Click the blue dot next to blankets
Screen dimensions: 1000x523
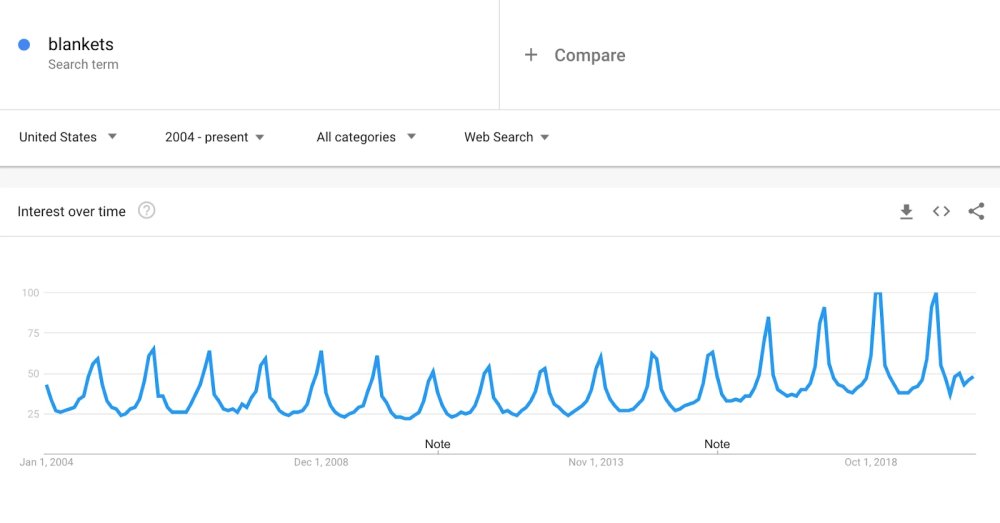24,44
